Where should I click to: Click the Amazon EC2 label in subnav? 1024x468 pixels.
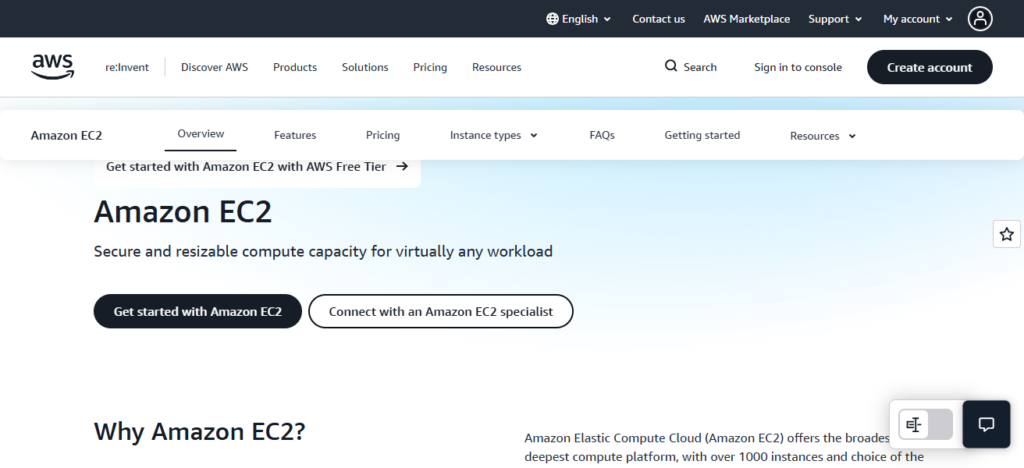click(x=67, y=136)
